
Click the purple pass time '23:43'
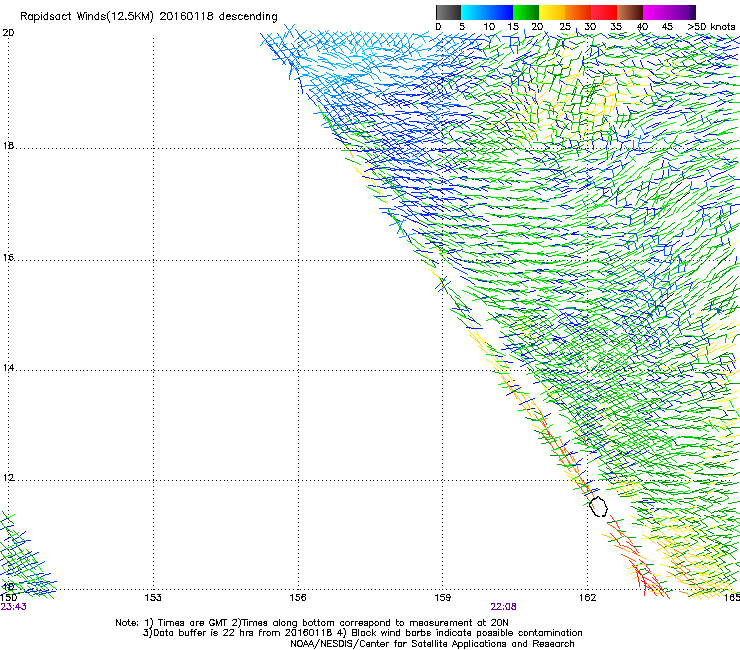click(x=13, y=607)
